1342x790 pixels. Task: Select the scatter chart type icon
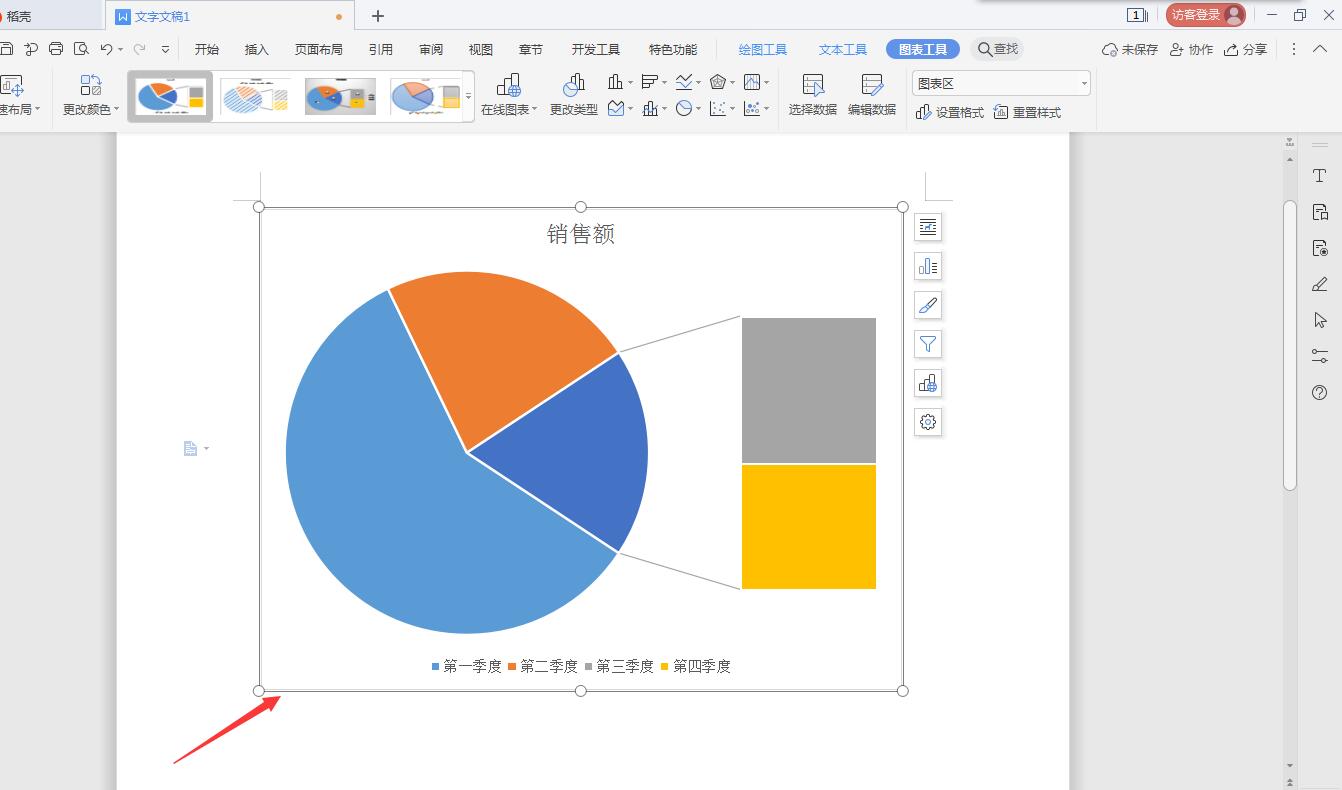(x=718, y=110)
